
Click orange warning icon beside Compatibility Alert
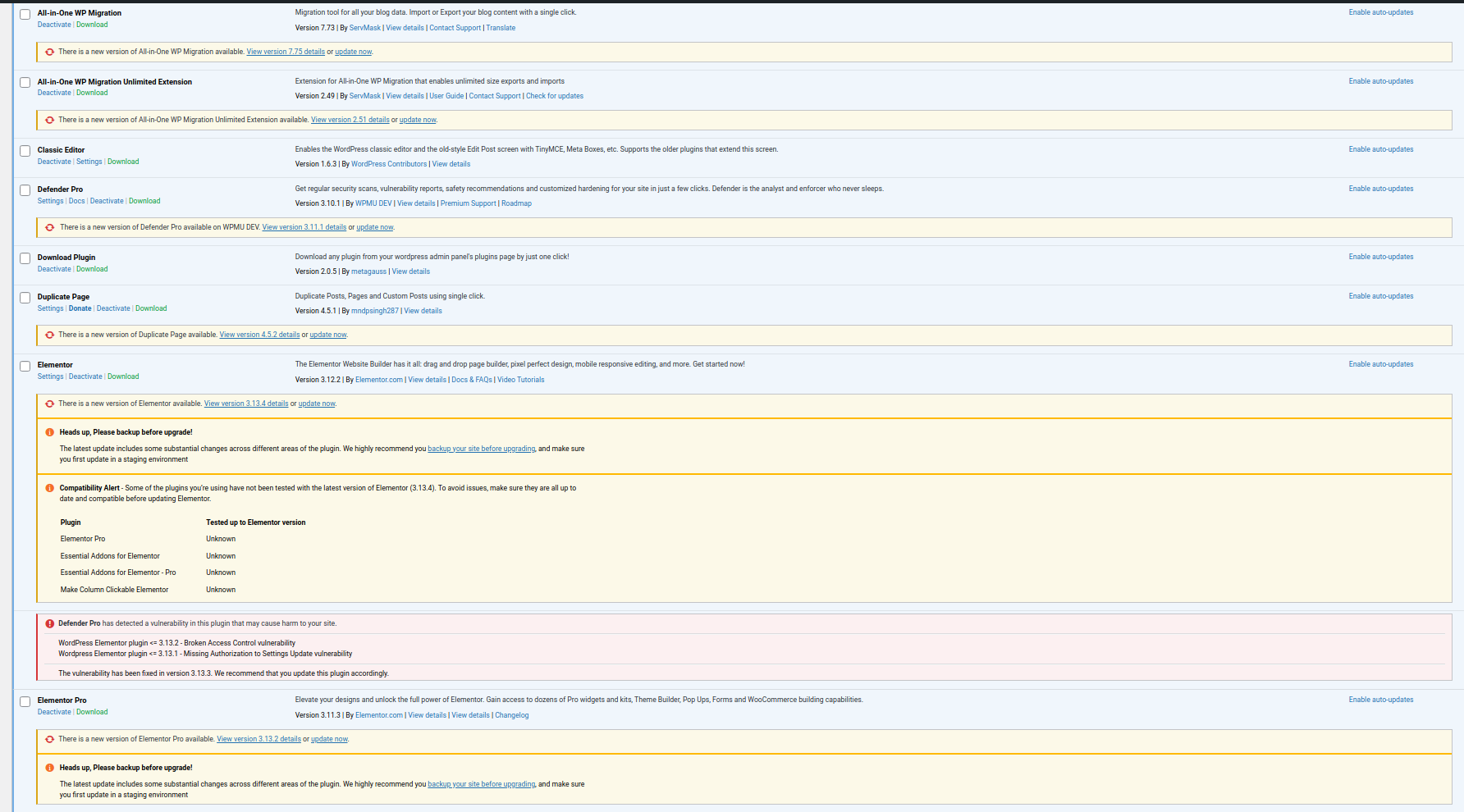coord(50,488)
